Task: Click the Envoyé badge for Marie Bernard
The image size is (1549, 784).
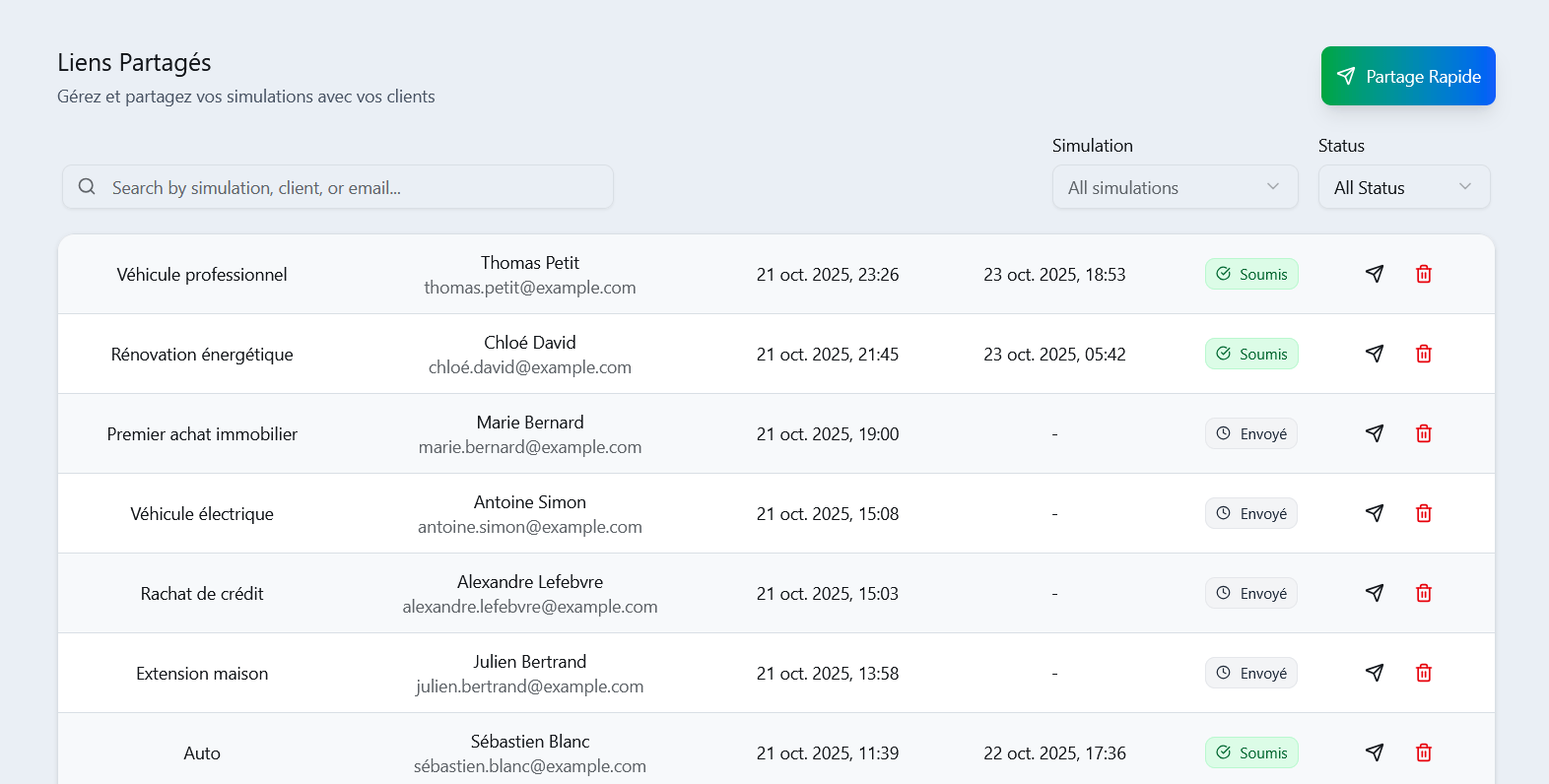Action: 1251,433
